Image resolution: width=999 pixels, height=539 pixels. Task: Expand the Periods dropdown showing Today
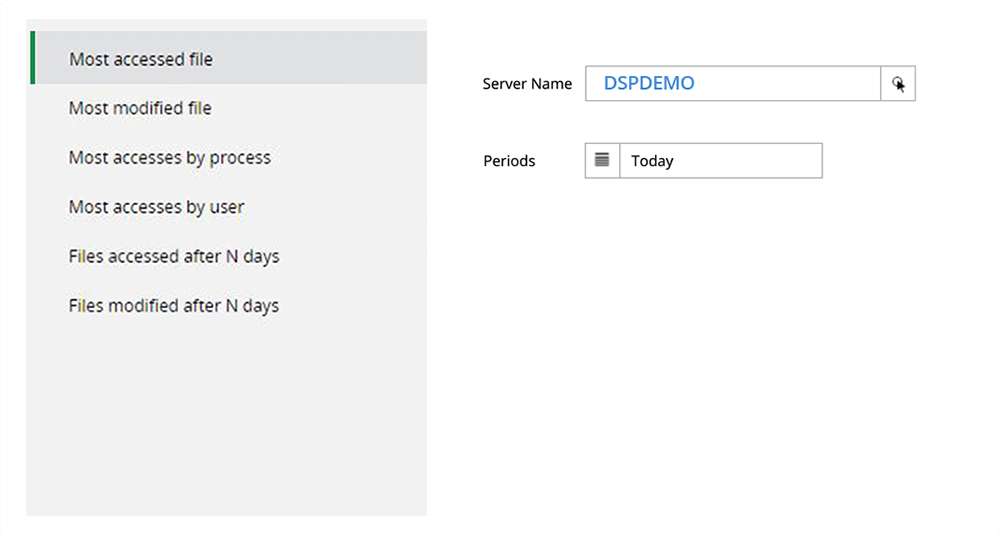click(720, 160)
